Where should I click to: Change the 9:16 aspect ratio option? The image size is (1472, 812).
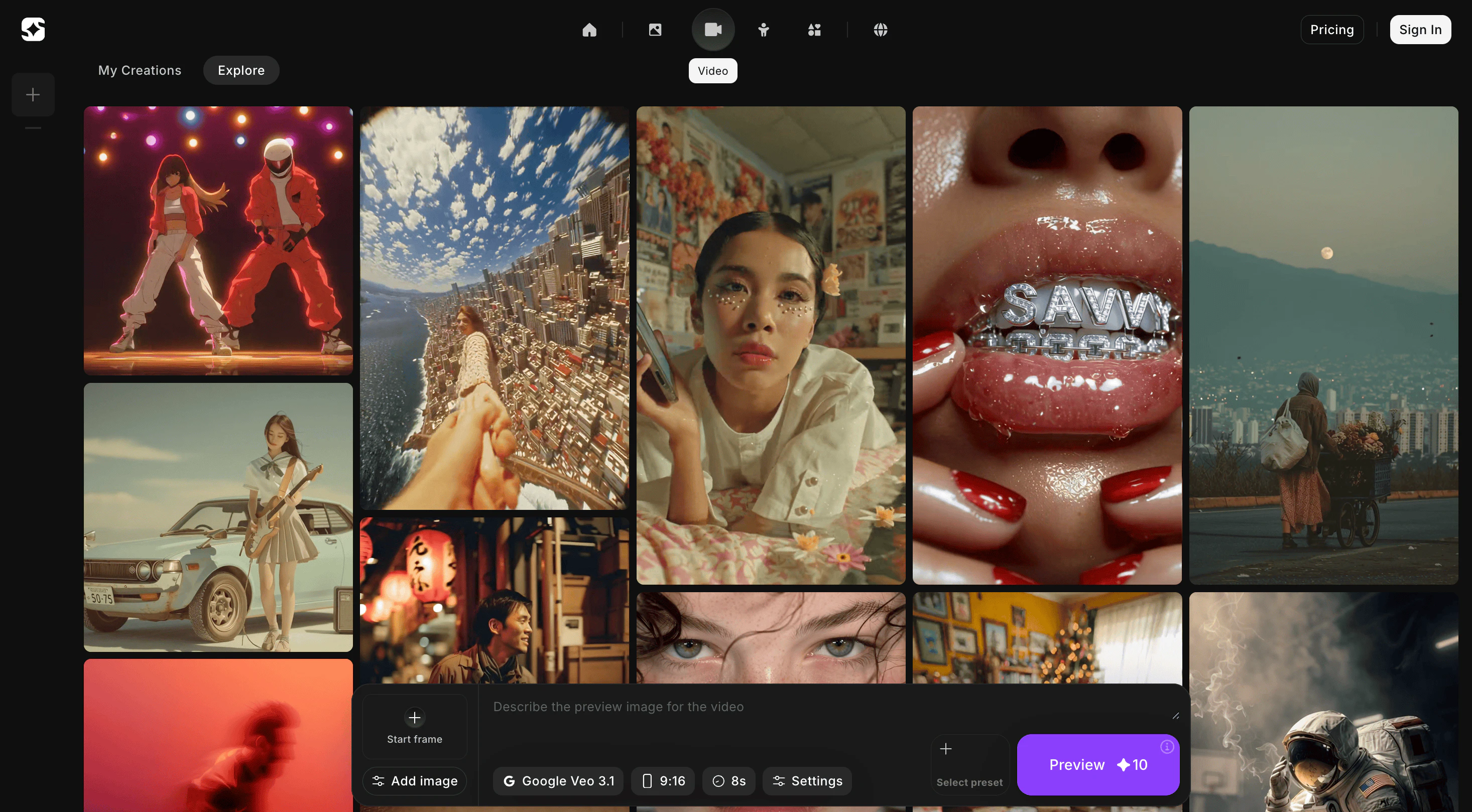pyautogui.click(x=662, y=780)
